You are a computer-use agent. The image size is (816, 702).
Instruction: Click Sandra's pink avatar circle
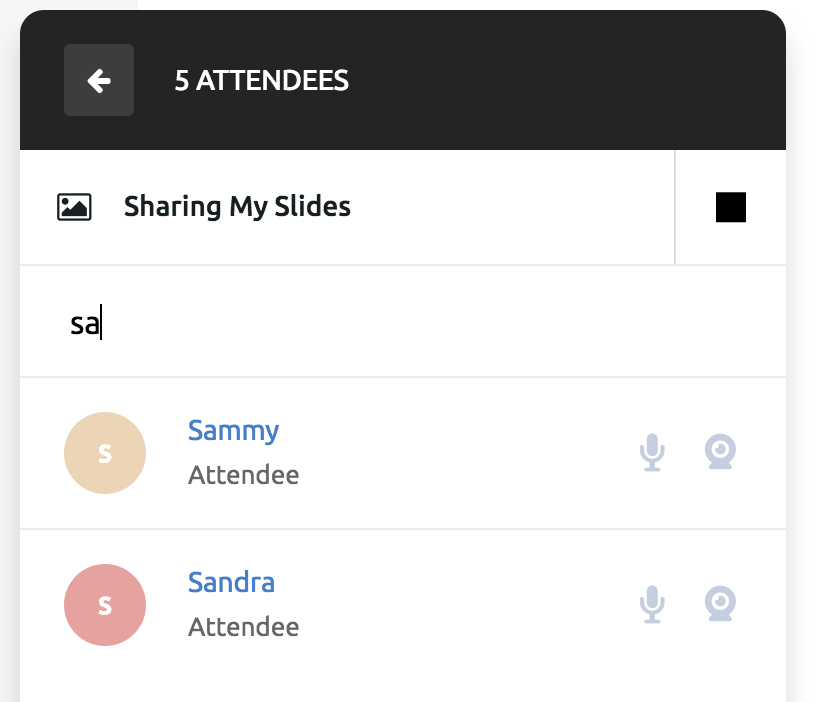[105, 605]
